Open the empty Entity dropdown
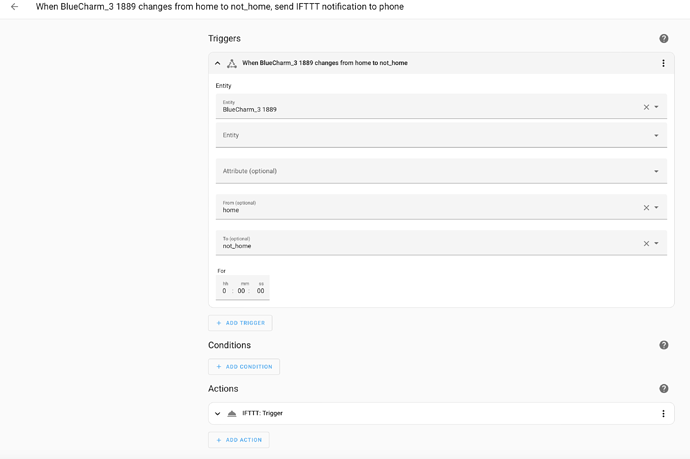Viewport: 690px width, 459px height. (657, 136)
